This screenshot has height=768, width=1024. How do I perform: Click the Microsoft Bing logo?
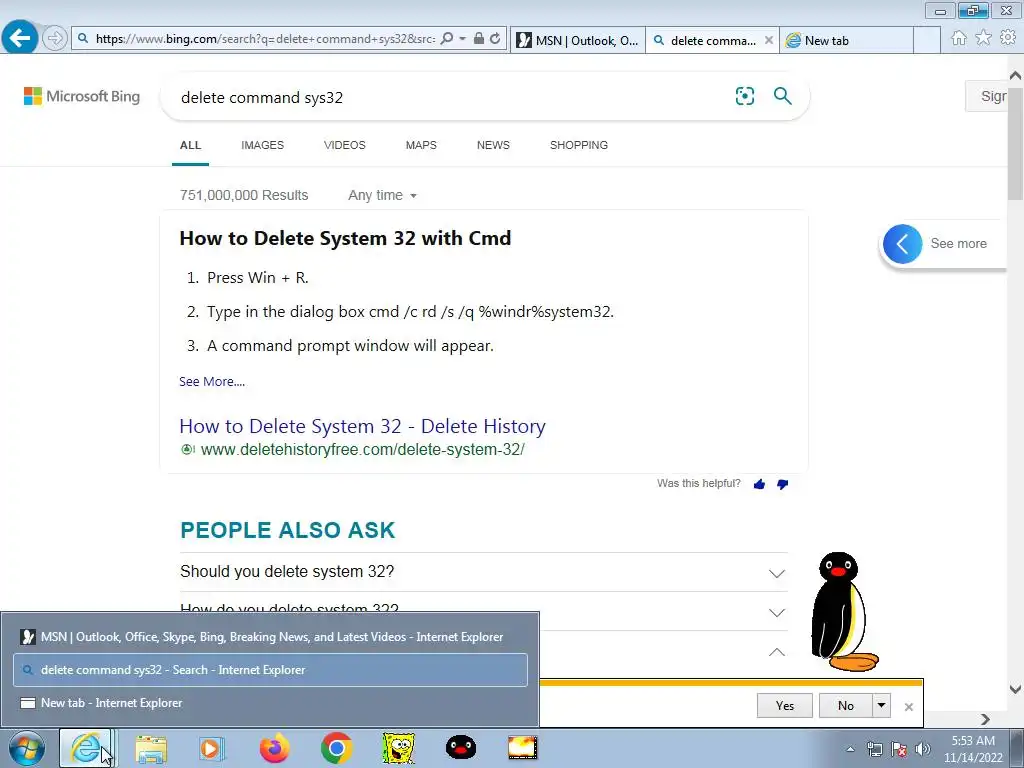(x=82, y=96)
